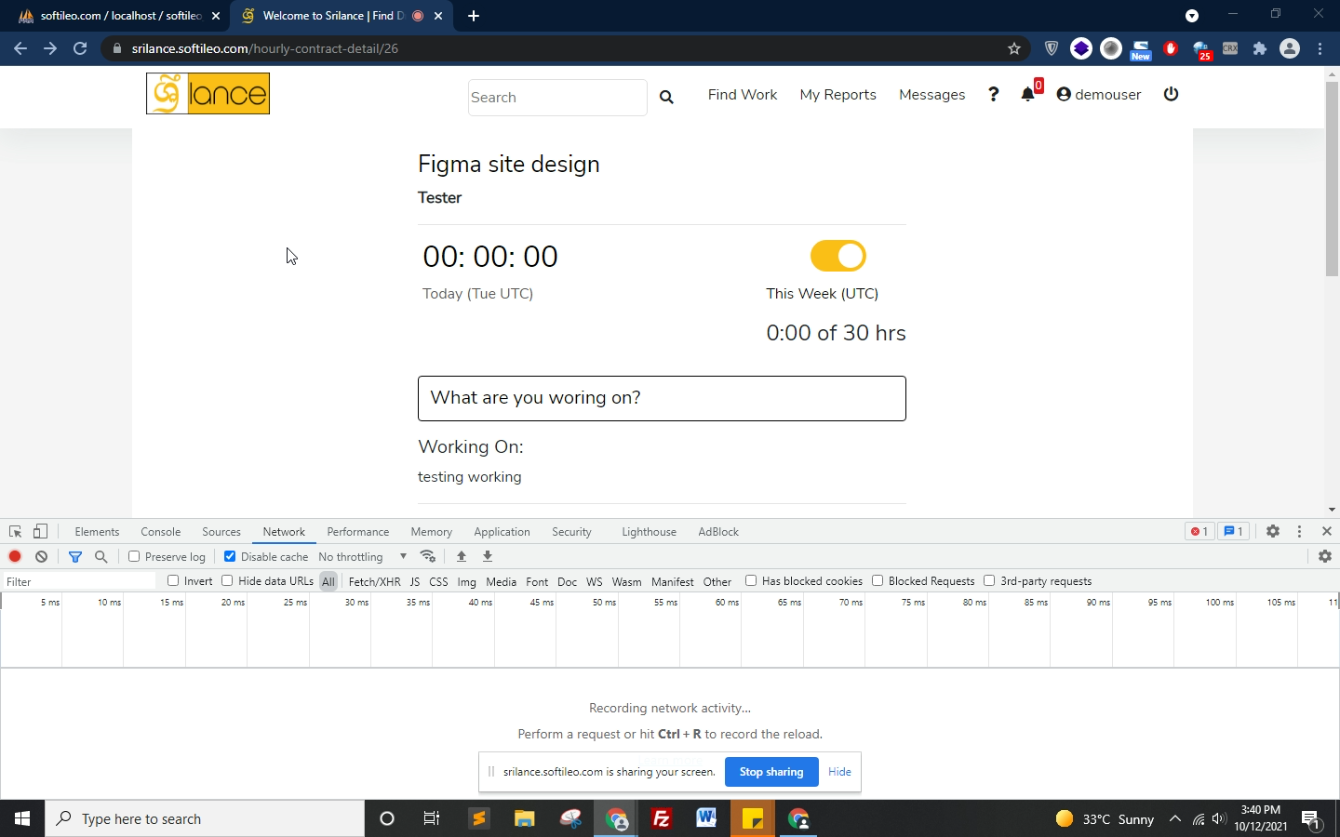Viewport: 1340px width, 837px height.
Task: Open the No throttling dropdown
Action: [x=362, y=557]
